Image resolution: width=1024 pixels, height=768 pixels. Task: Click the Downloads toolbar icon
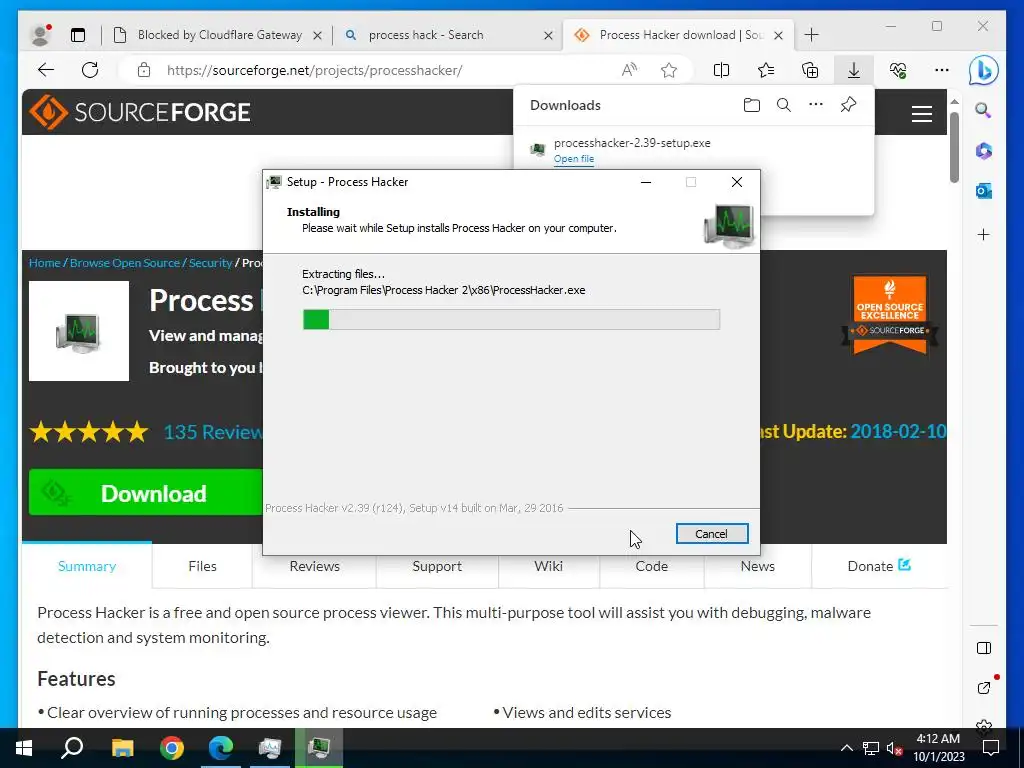(x=854, y=70)
